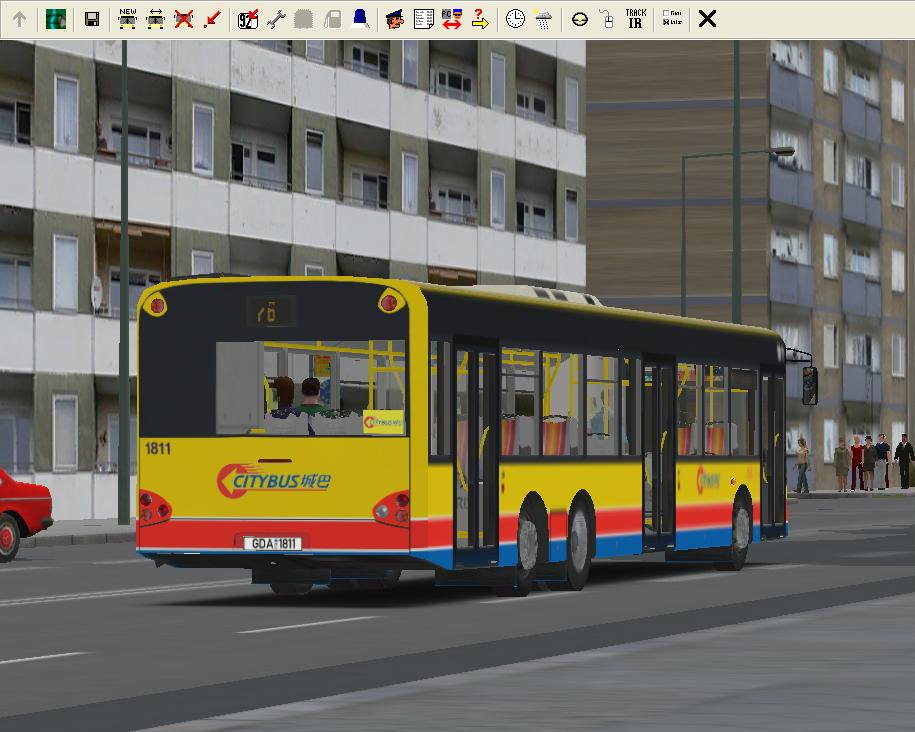This screenshot has width=915, height=732.
Task: Toggle mouse control icon
Action: 607,19
